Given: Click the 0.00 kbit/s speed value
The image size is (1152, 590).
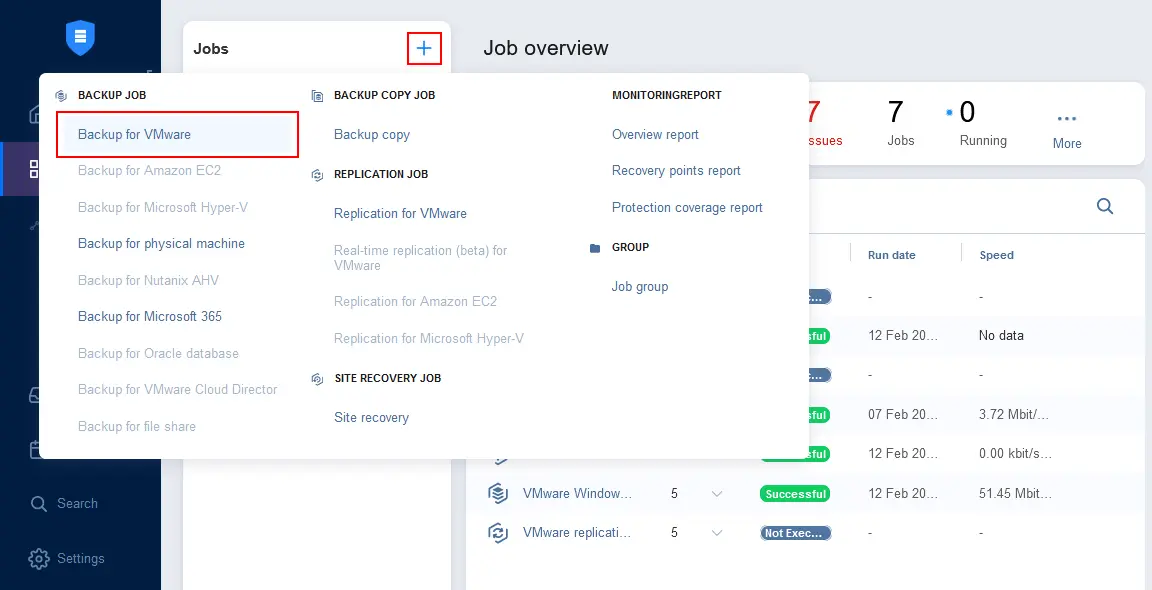Looking at the screenshot, I should 1015,454.
